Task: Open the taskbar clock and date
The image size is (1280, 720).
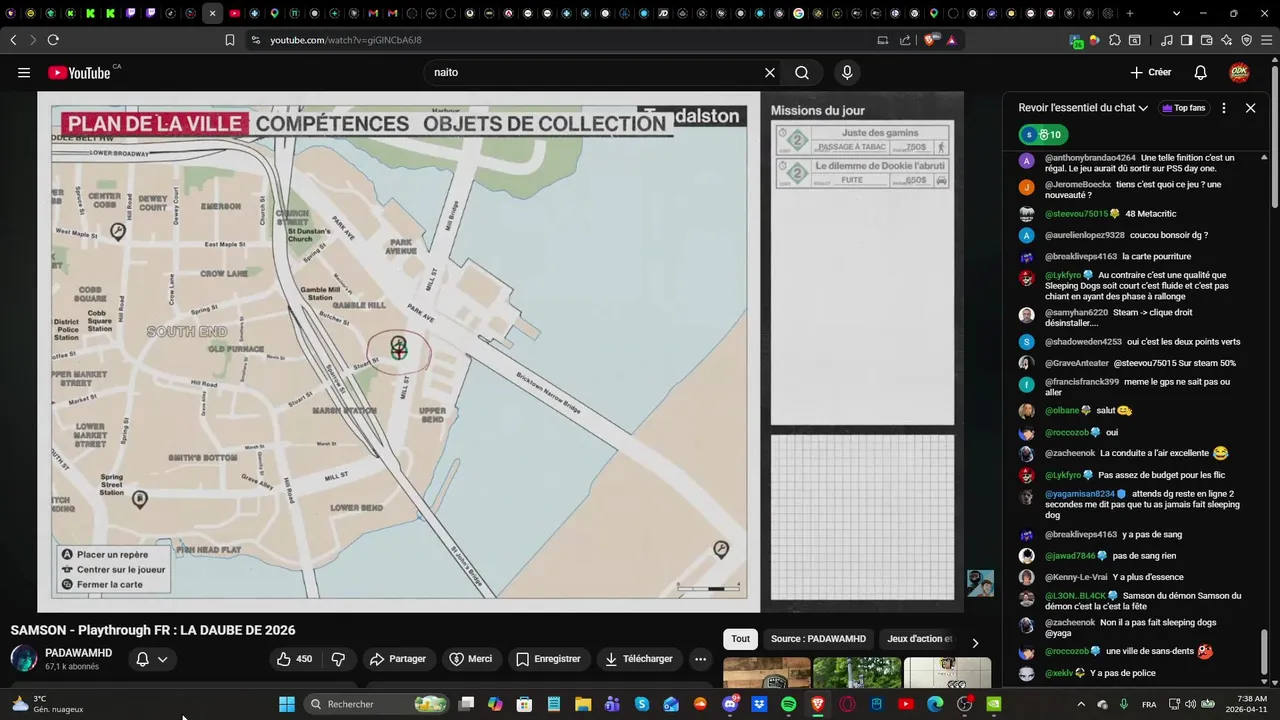Action: coord(1244,704)
